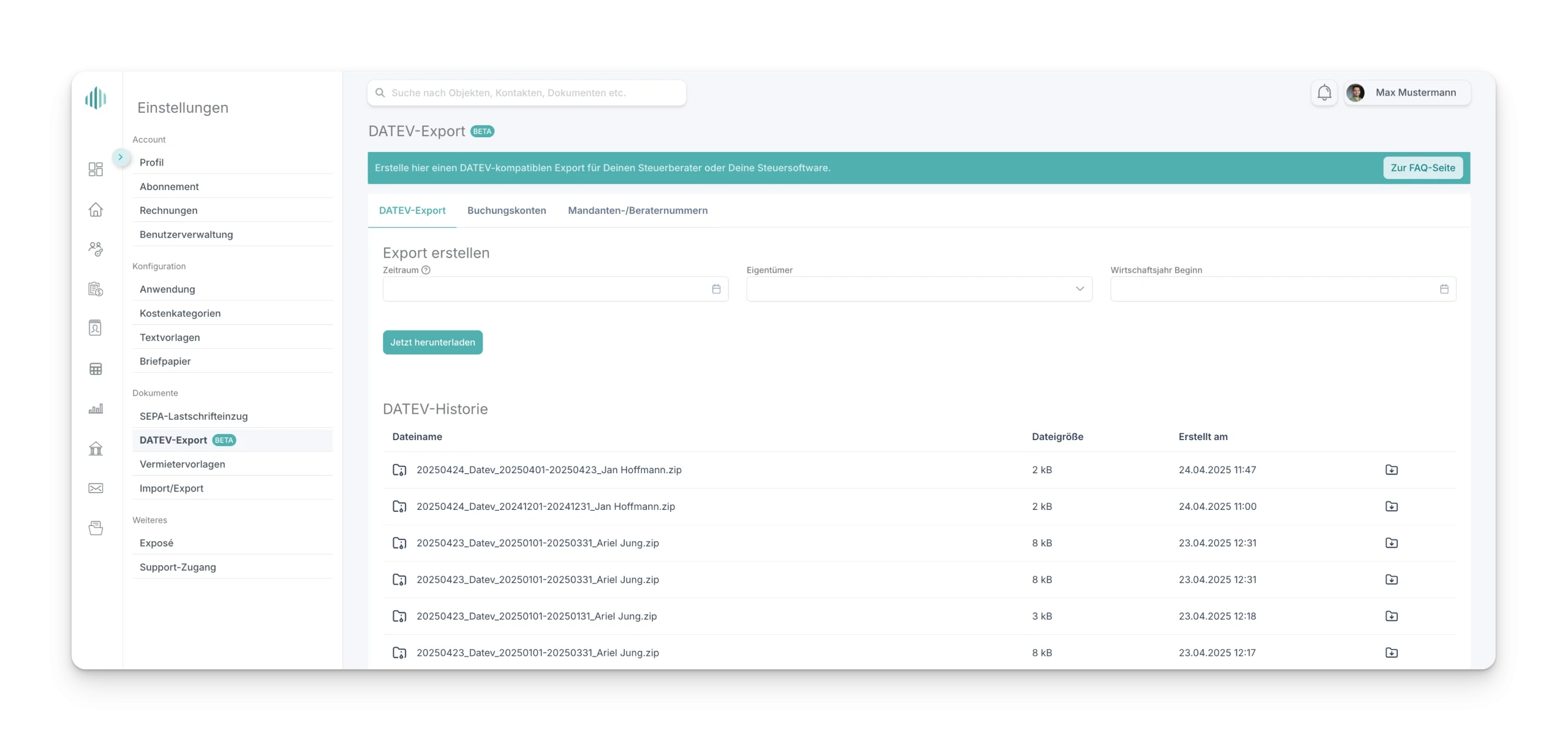
Task: Open Rechnungen settings
Action: point(233,210)
